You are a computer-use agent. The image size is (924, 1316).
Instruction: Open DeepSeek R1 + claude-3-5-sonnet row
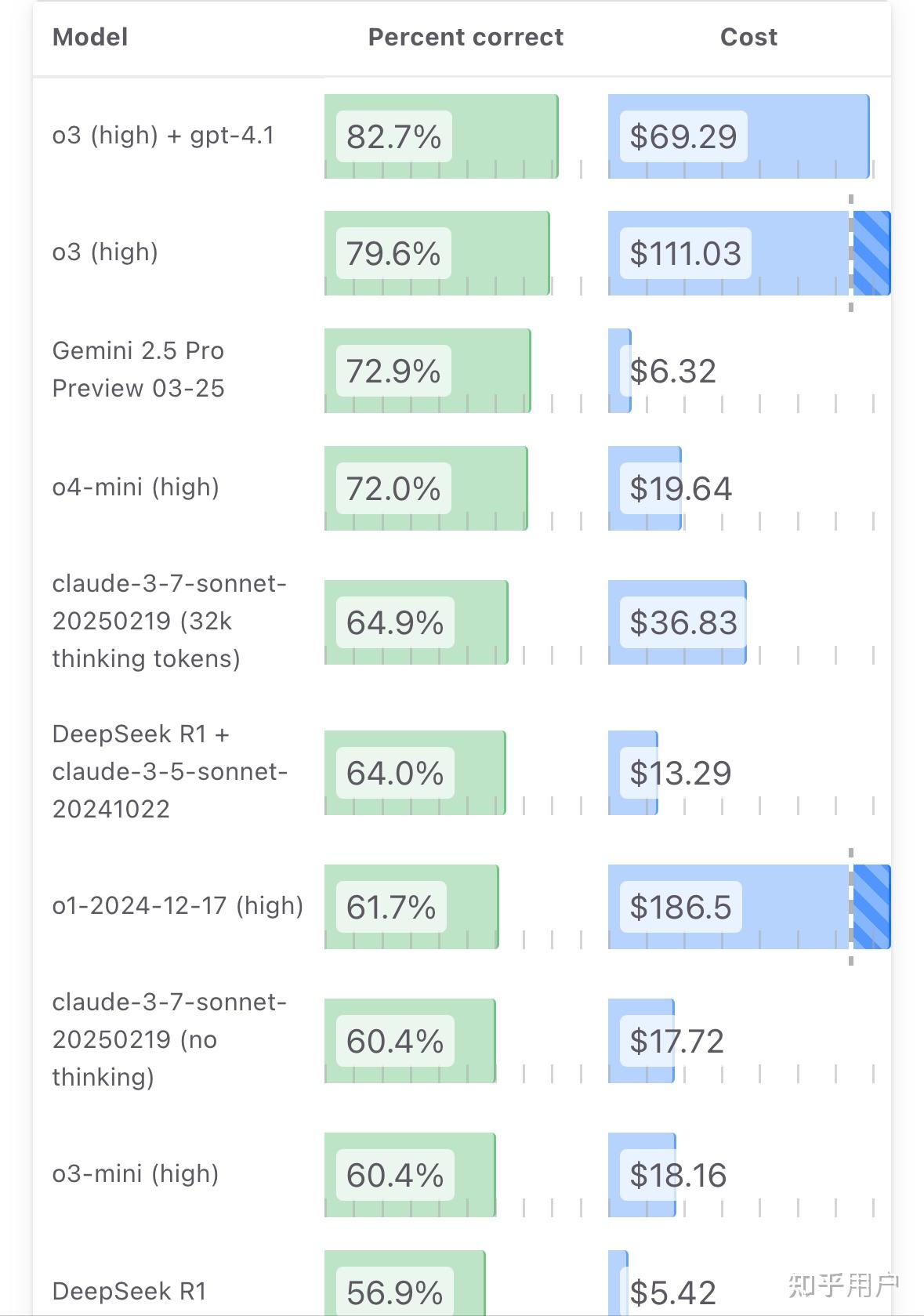168,771
